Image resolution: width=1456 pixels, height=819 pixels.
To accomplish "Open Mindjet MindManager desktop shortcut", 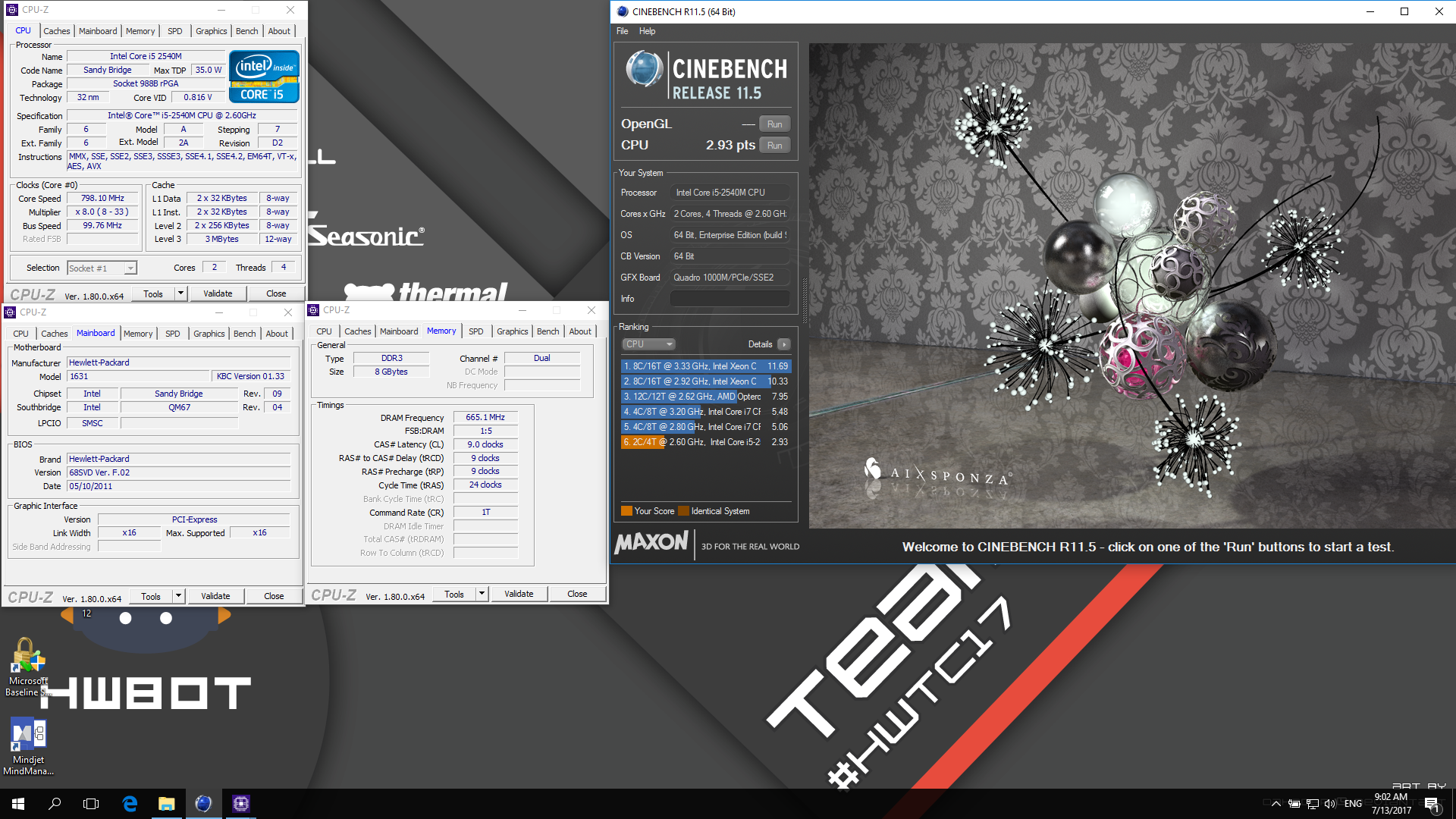I will [28, 747].
